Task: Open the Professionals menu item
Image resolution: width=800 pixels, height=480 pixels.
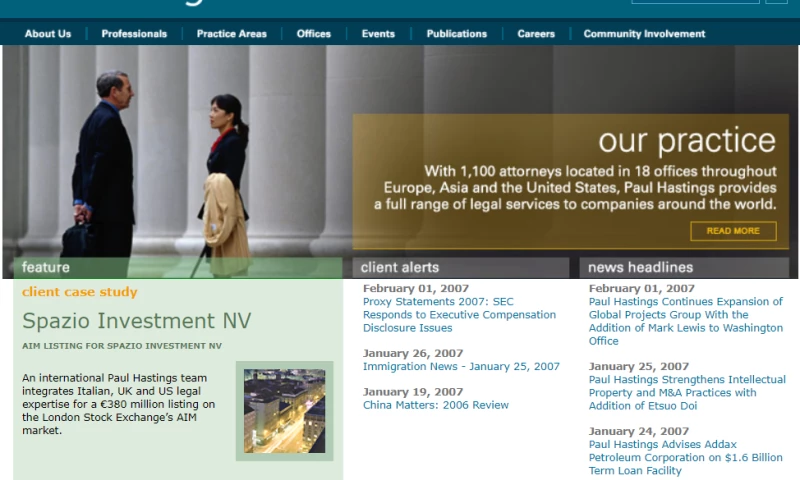Action: click(134, 34)
